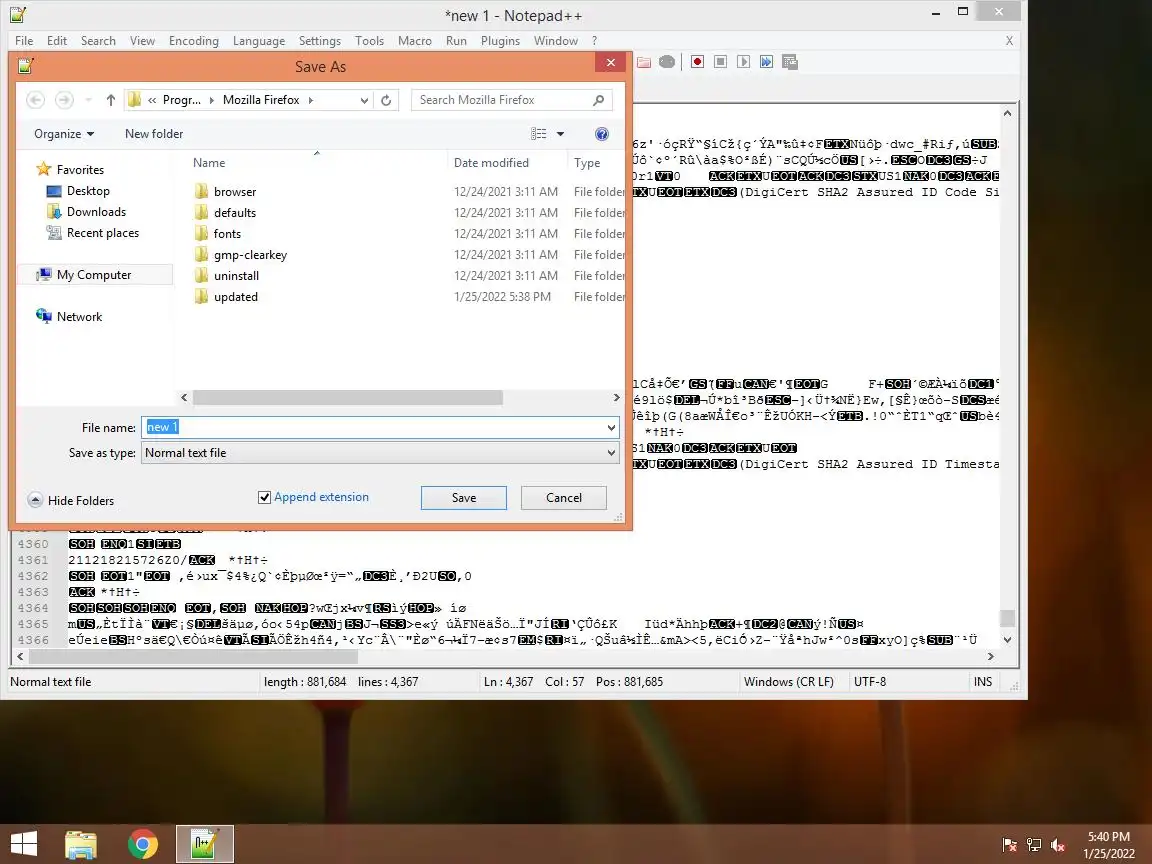1152x864 pixels.
Task: Click the network tray icon
Action: coord(1034,845)
